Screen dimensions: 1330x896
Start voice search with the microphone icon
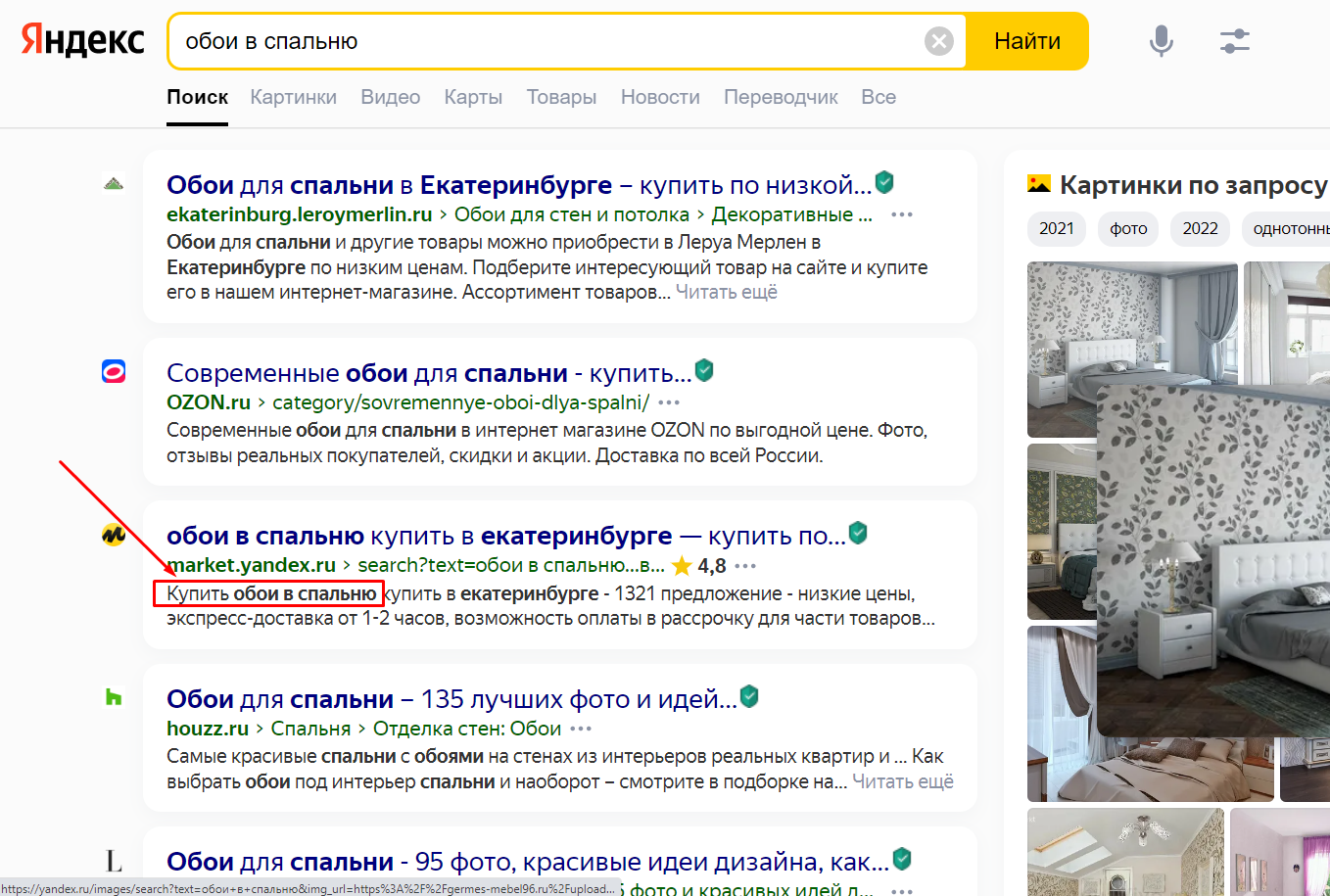(1161, 41)
